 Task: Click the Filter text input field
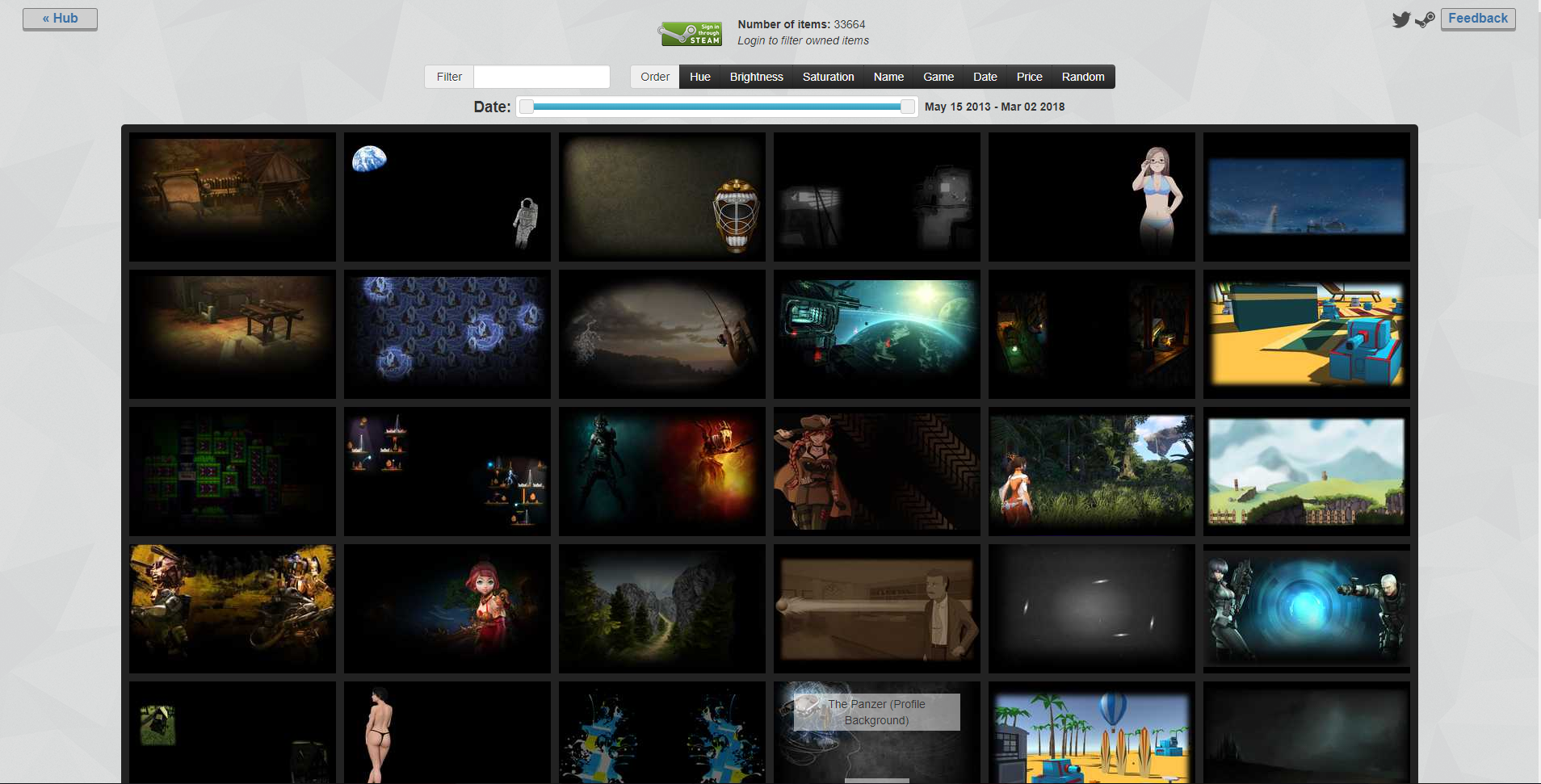[541, 77]
